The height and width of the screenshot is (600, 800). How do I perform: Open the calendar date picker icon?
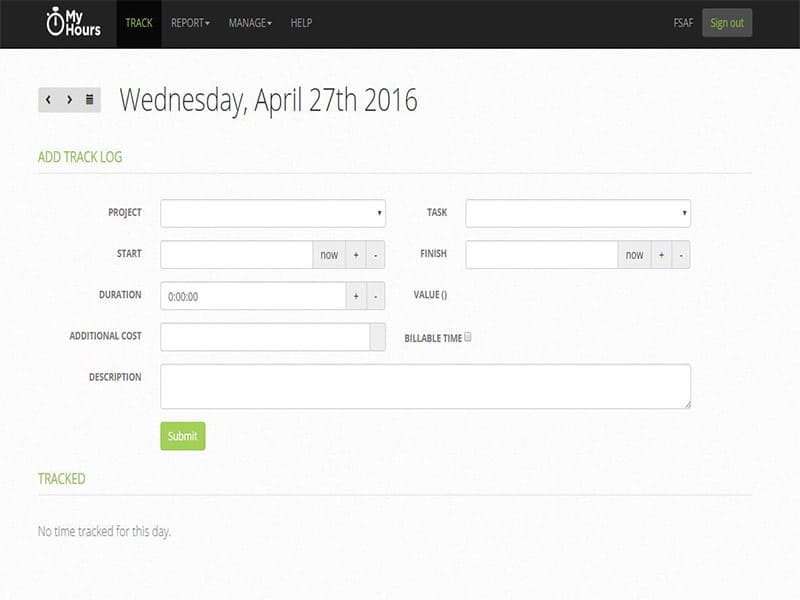90,99
